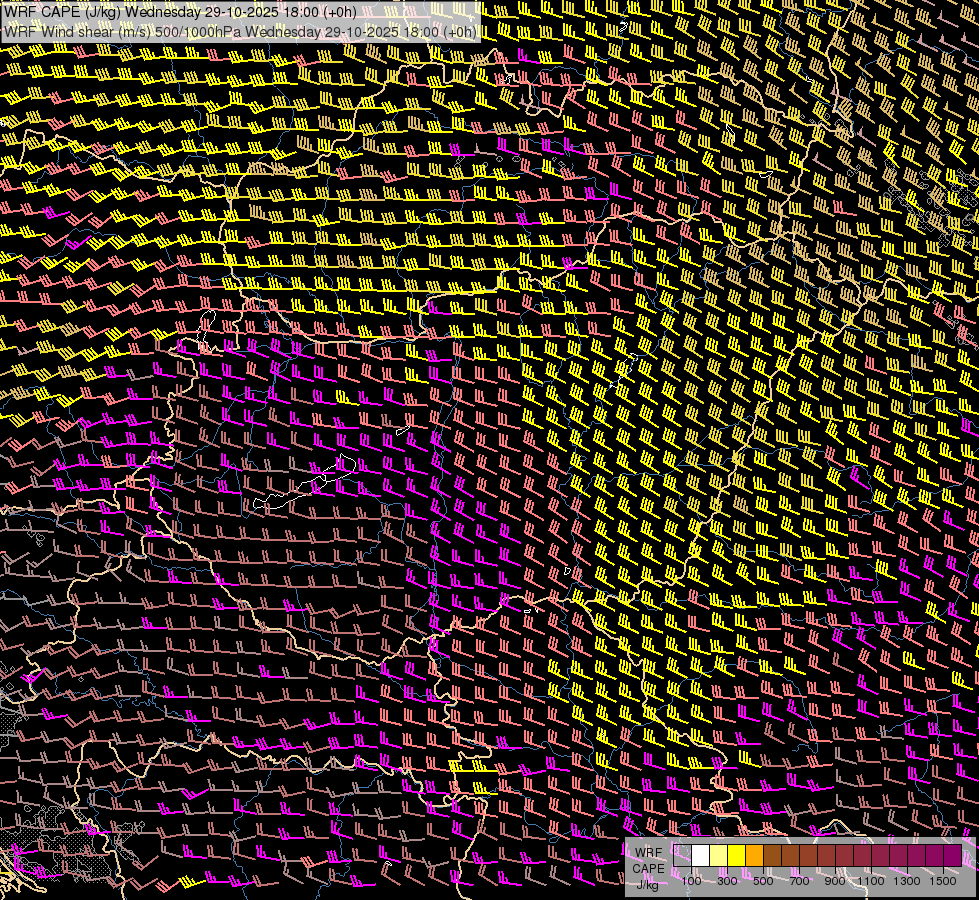
Task: Click the white Lake Balaton outline on the map
Action: tap(305, 482)
